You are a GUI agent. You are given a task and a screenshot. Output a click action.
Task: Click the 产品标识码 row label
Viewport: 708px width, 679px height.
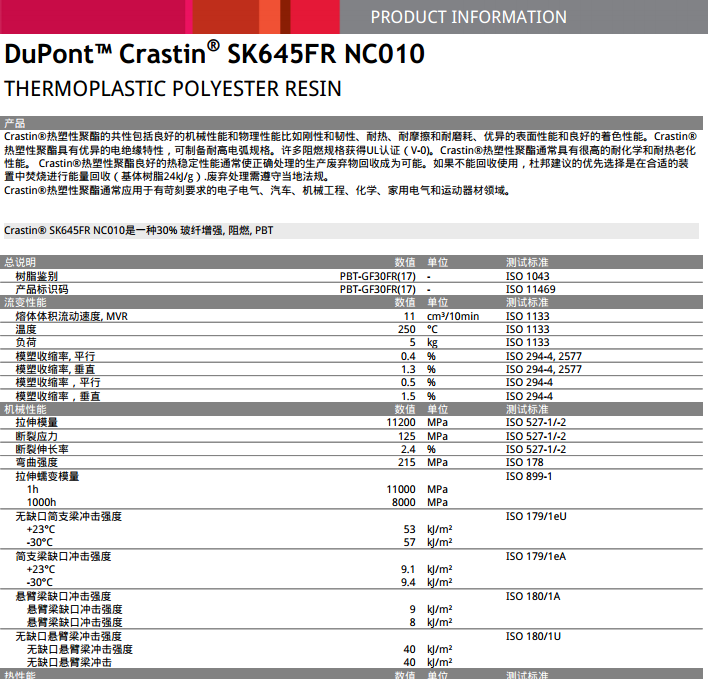click(x=42, y=289)
